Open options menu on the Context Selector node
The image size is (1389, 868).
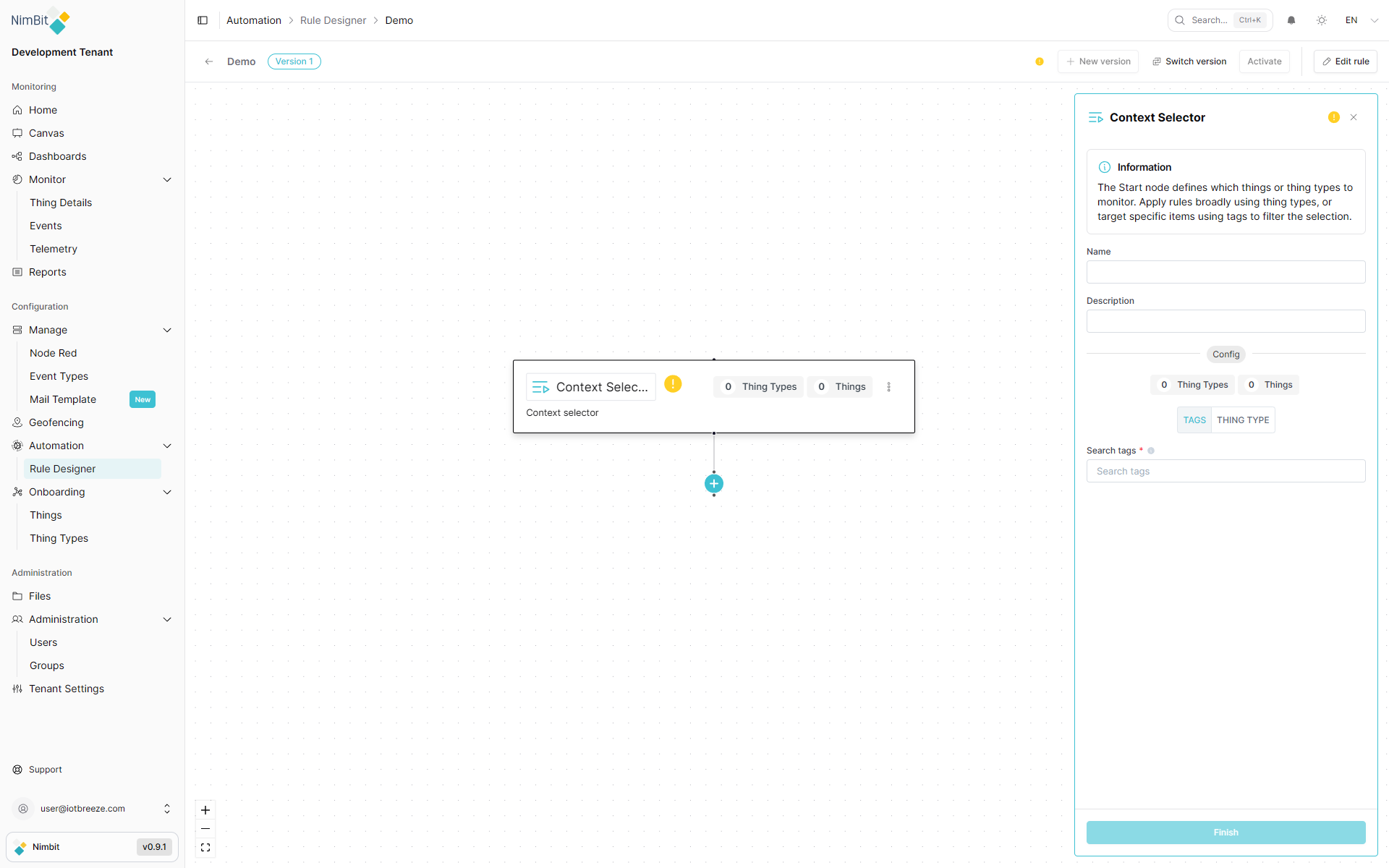coord(888,386)
